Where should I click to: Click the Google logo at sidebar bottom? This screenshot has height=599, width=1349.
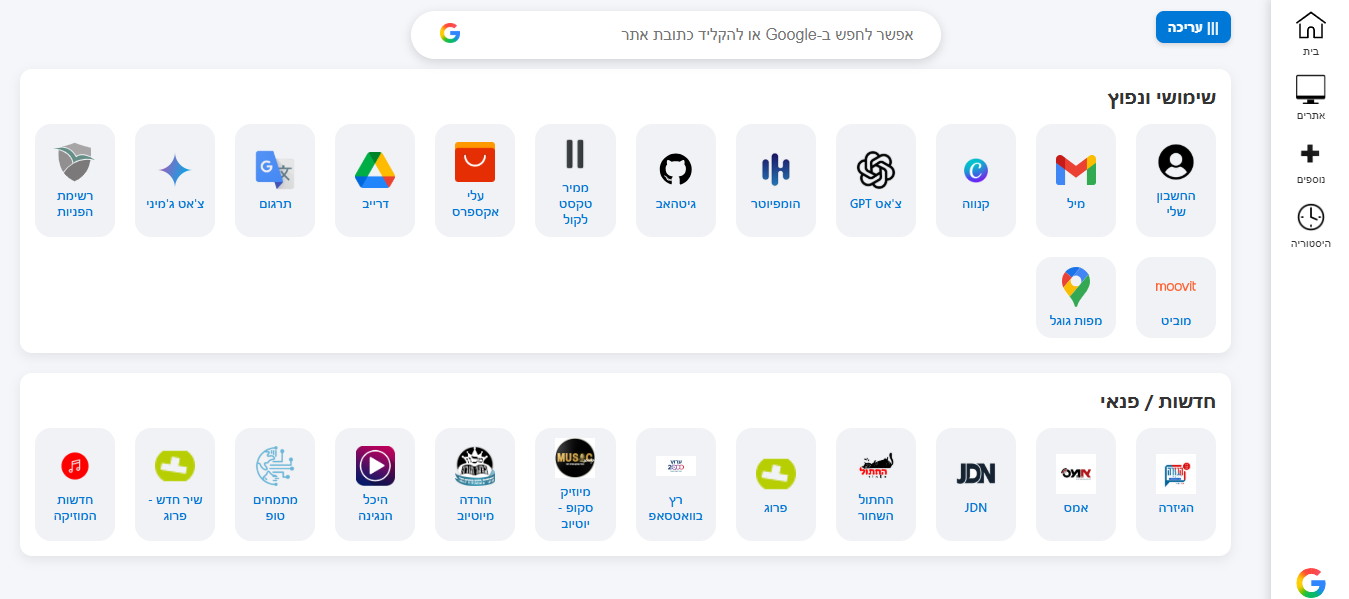[1310, 582]
